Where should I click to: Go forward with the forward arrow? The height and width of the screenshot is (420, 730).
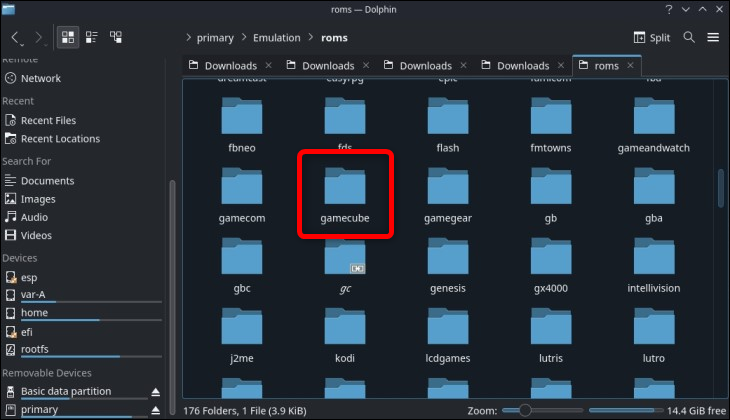[x=39, y=37]
